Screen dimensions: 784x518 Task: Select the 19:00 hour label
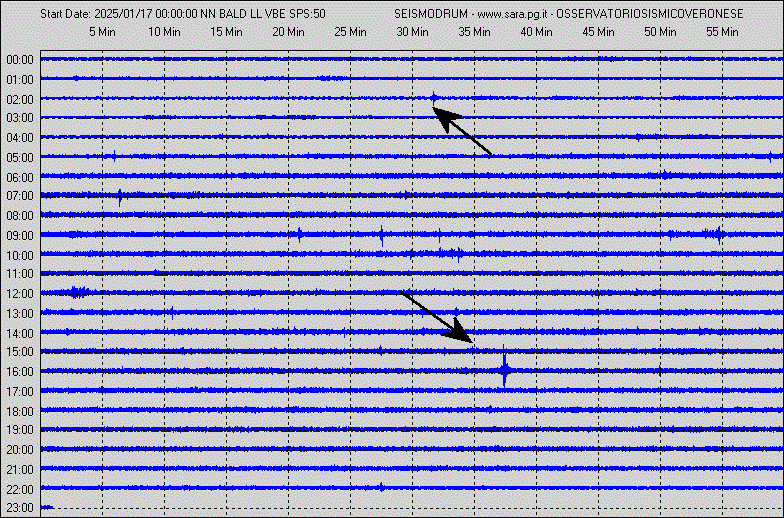[20, 430]
